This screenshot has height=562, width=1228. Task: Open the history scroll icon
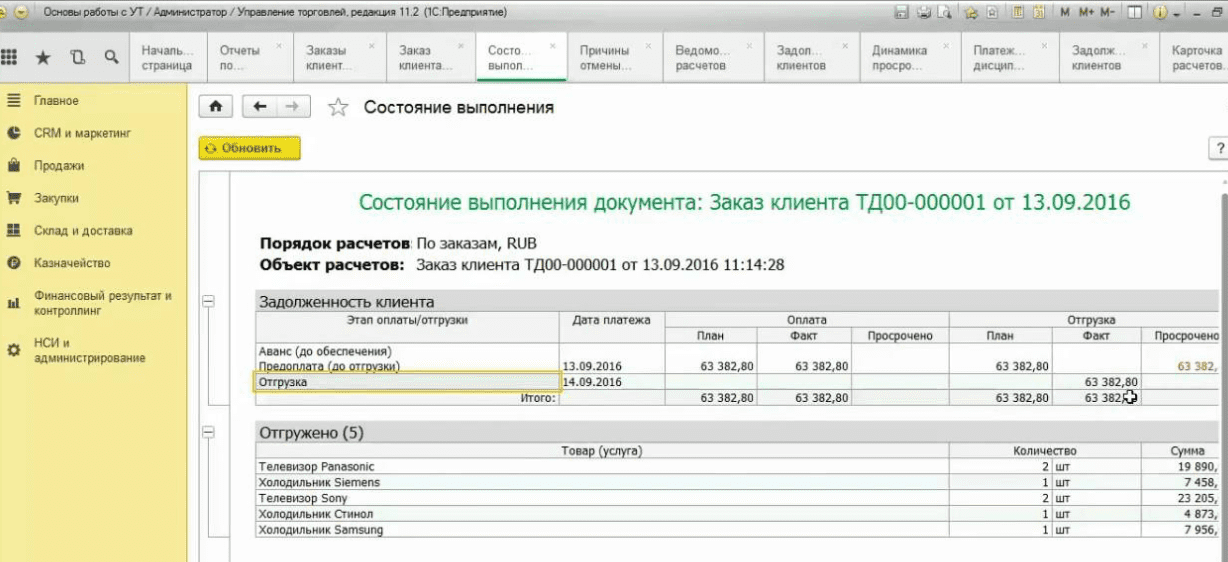77,58
